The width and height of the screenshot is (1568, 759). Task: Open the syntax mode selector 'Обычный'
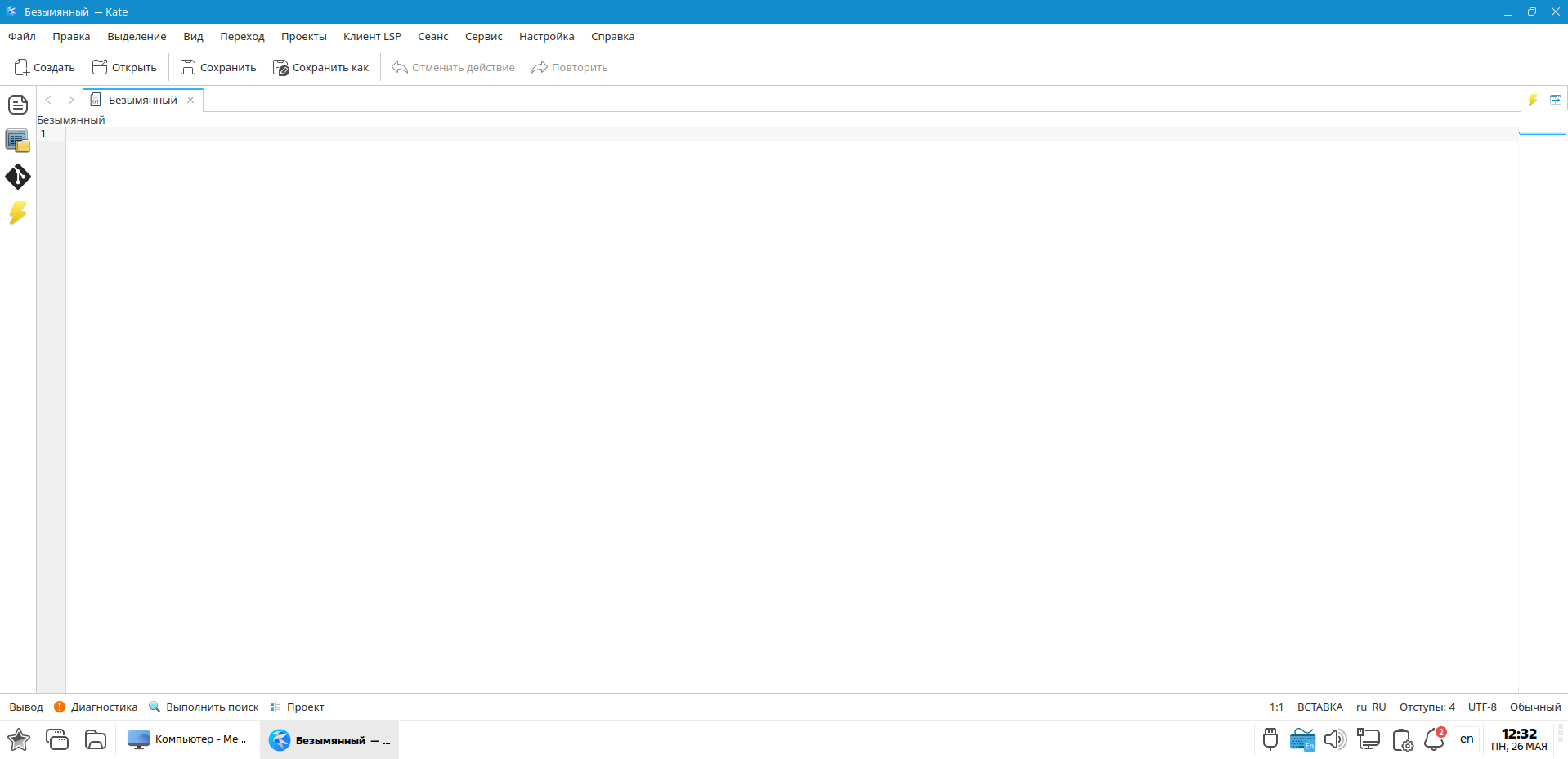1534,707
